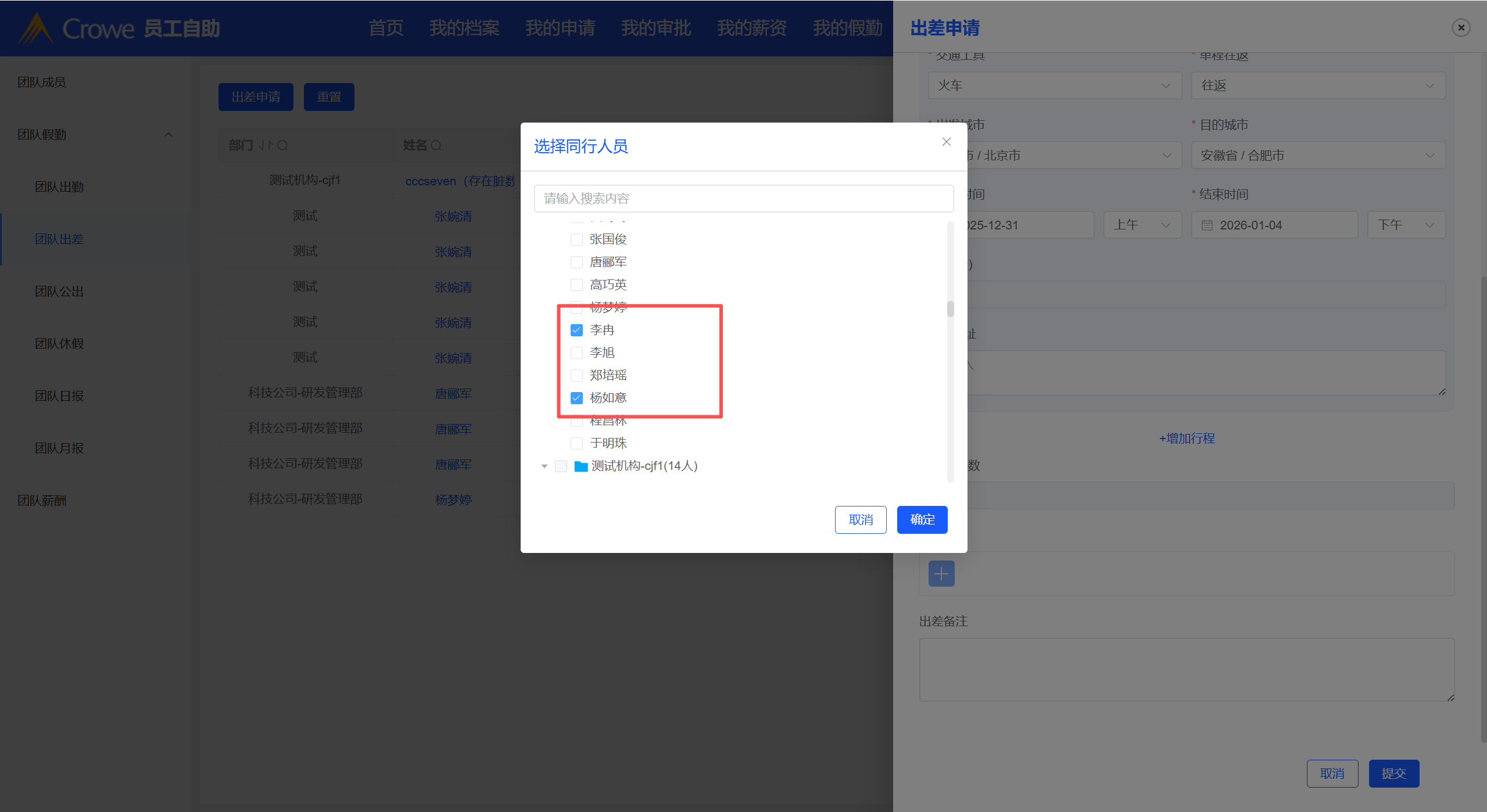Click the calendar icon in 结束时间 field
The width and height of the screenshot is (1487, 812).
click(x=1207, y=225)
